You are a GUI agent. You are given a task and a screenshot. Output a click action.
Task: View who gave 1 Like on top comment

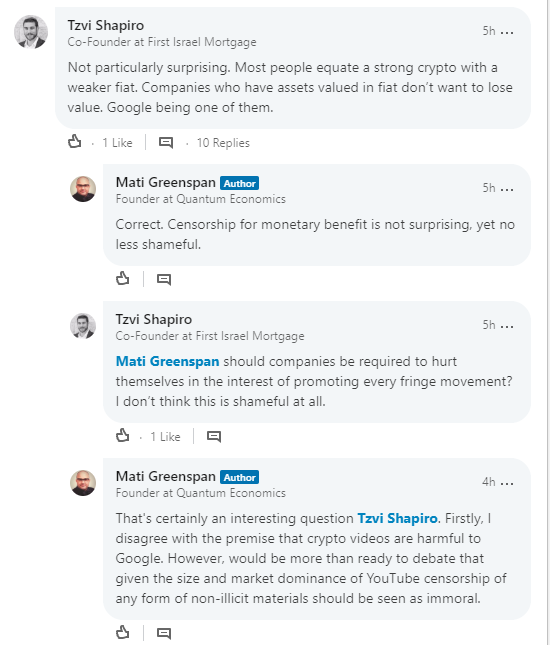(117, 143)
